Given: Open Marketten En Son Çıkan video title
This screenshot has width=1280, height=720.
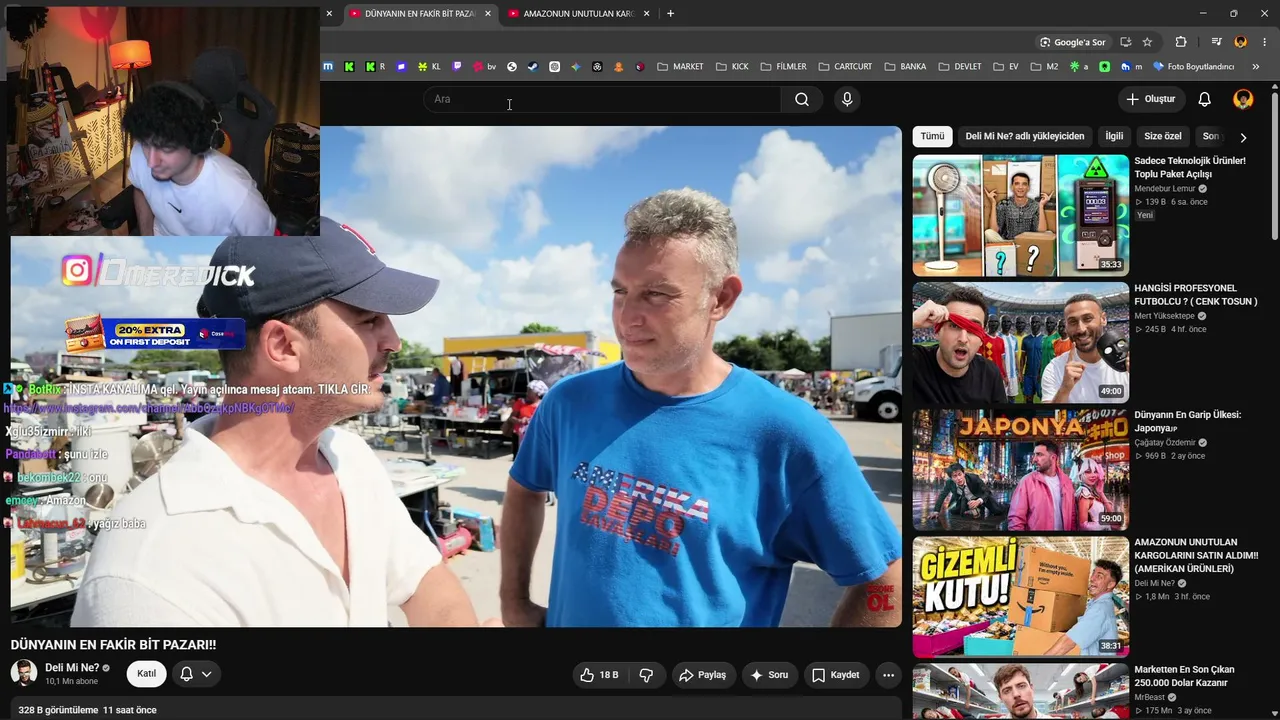Looking at the screenshot, I should pyautogui.click(x=1184, y=676).
